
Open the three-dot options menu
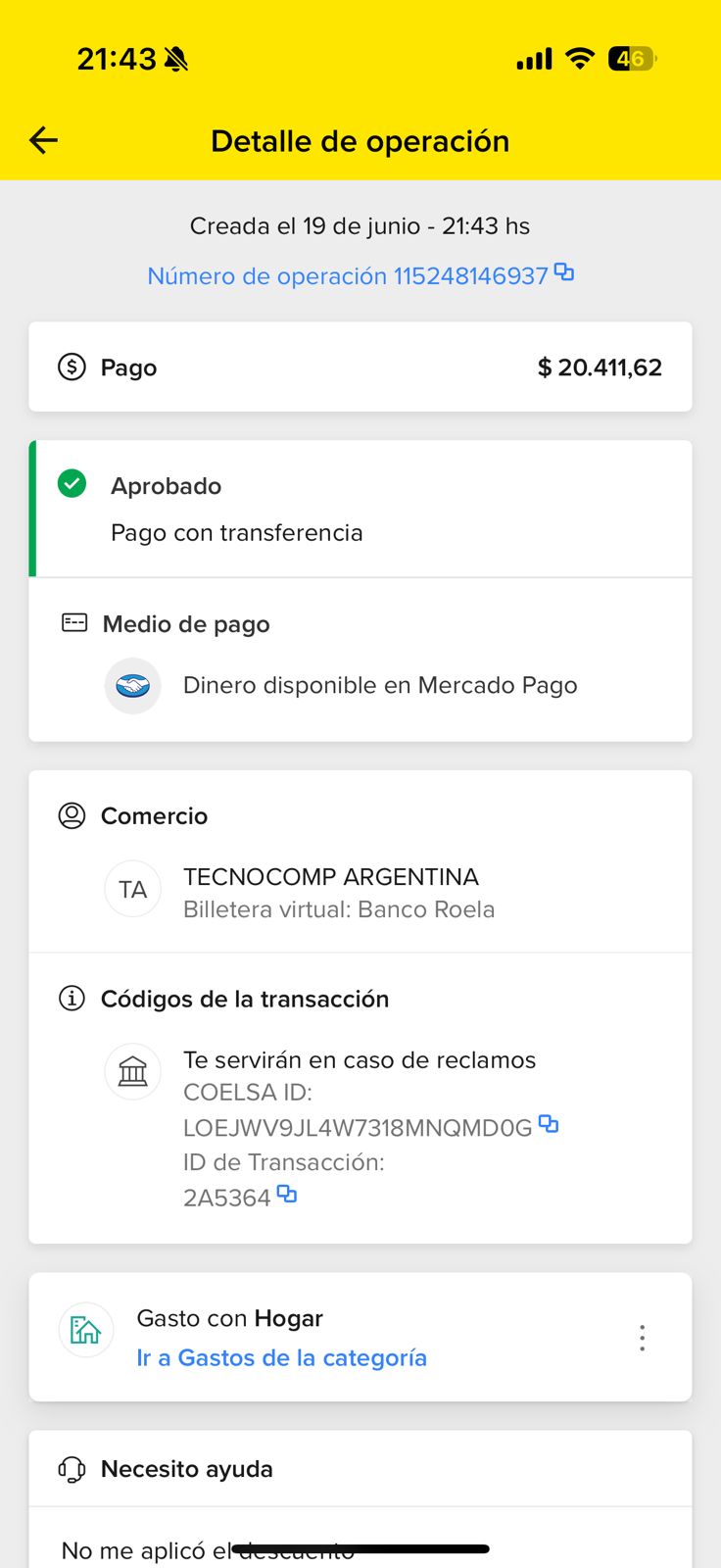(x=643, y=1338)
